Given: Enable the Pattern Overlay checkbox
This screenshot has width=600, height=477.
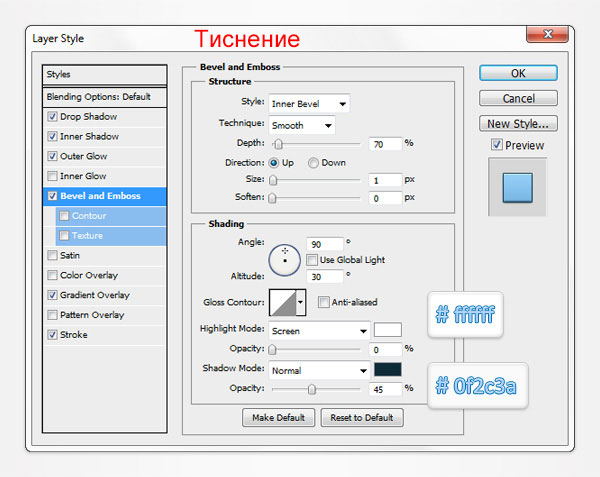Looking at the screenshot, I should click(x=52, y=315).
